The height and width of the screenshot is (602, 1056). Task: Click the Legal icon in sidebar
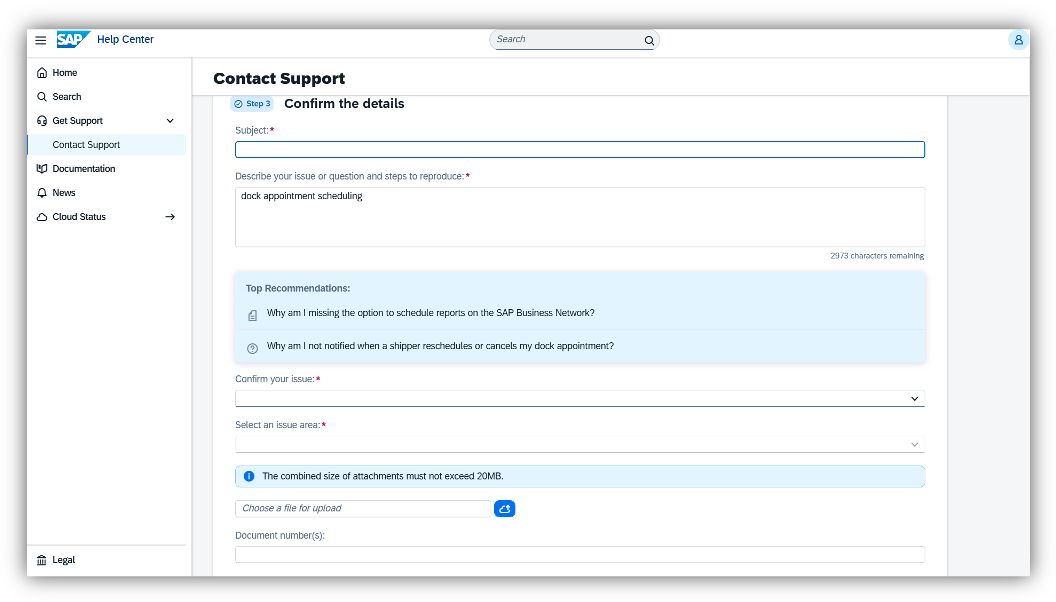coord(42,560)
